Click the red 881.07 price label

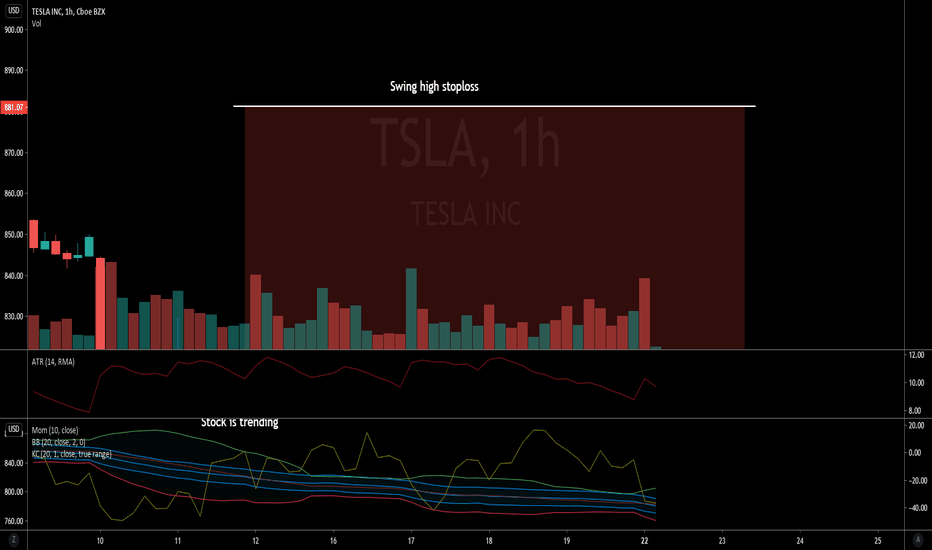(x=14, y=108)
